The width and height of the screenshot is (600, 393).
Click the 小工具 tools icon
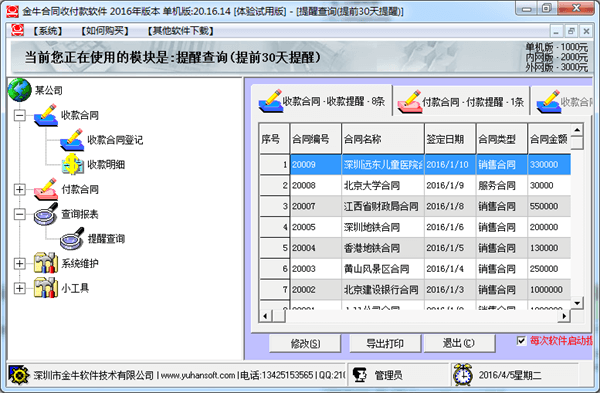tap(46, 288)
